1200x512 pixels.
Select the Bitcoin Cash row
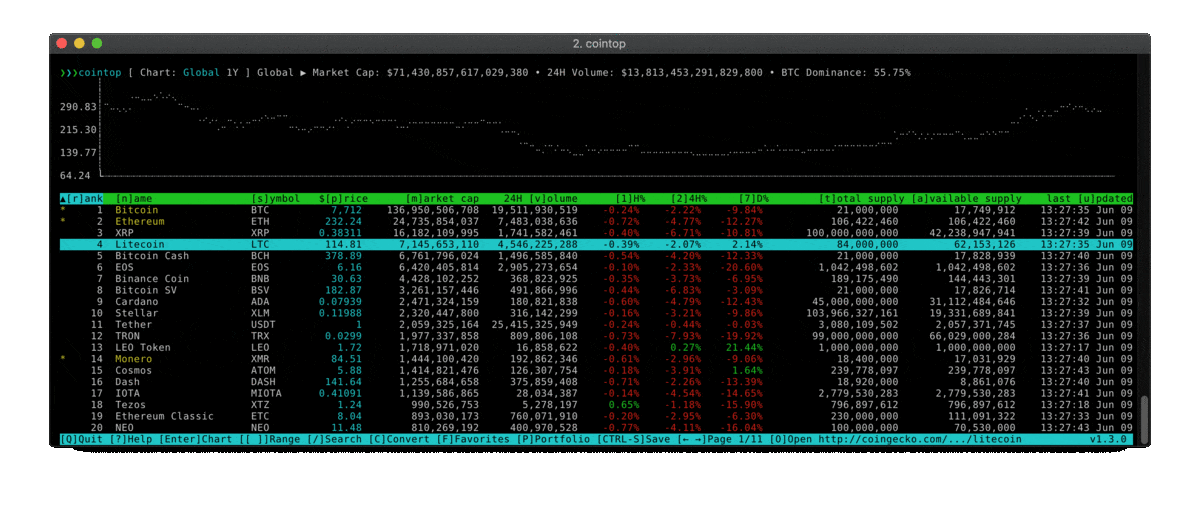[596, 256]
